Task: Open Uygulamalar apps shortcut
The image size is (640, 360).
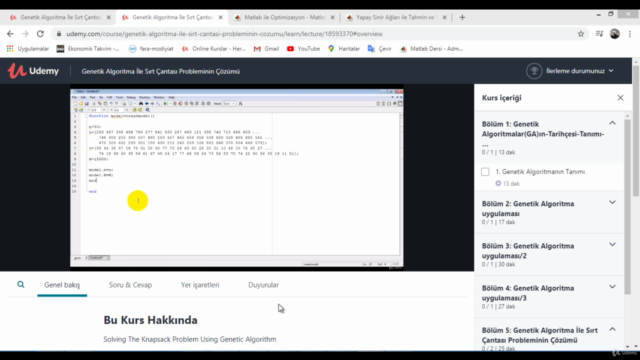Action: coord(28,49)
